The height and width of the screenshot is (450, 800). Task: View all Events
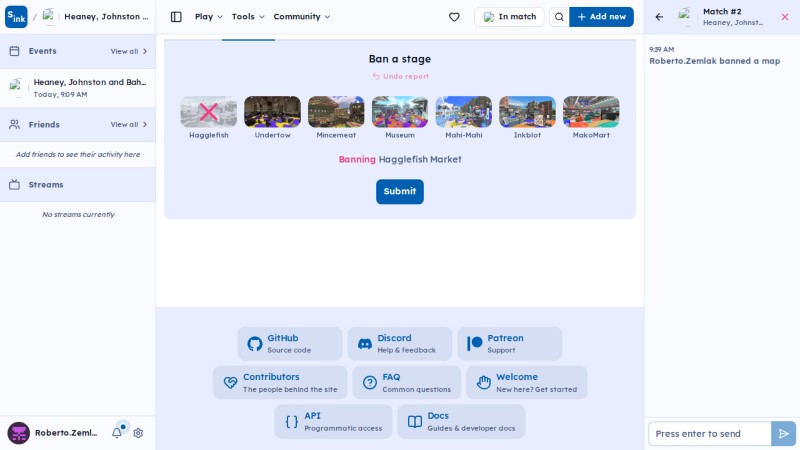(129, 51)
